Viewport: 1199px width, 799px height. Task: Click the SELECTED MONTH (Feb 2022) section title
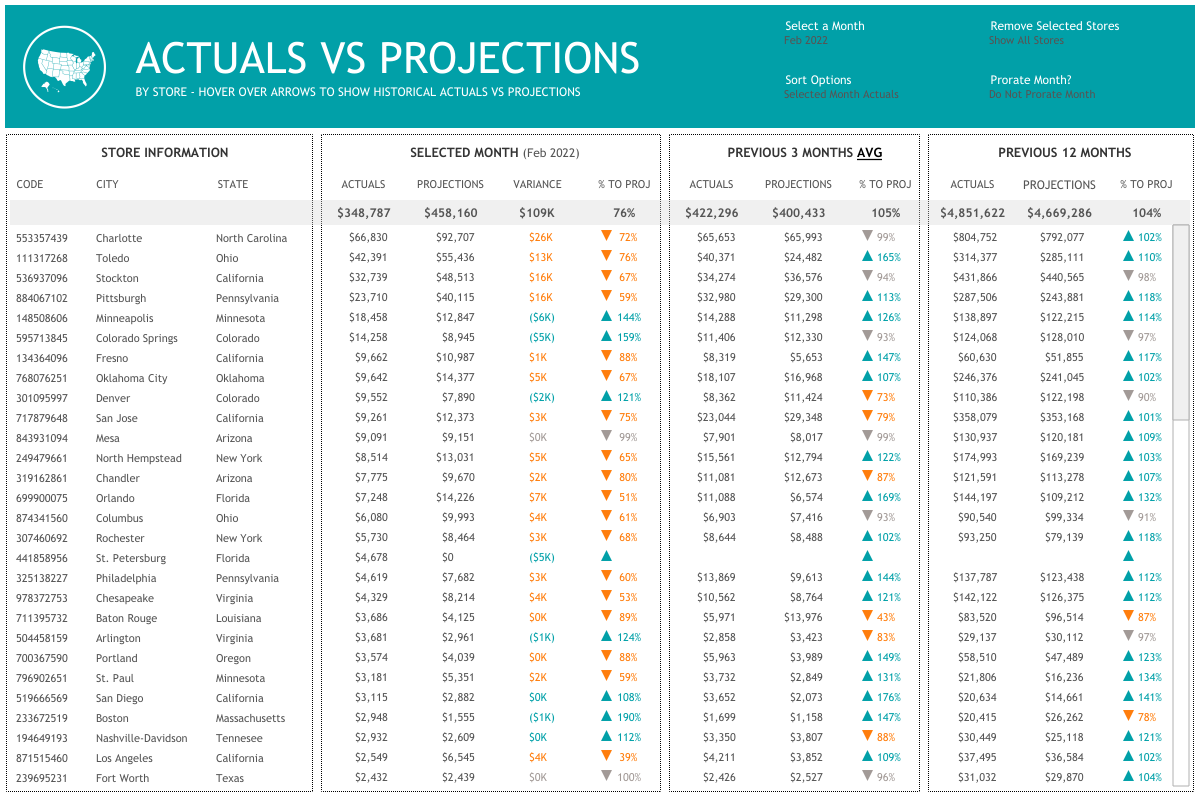point(494,153)
